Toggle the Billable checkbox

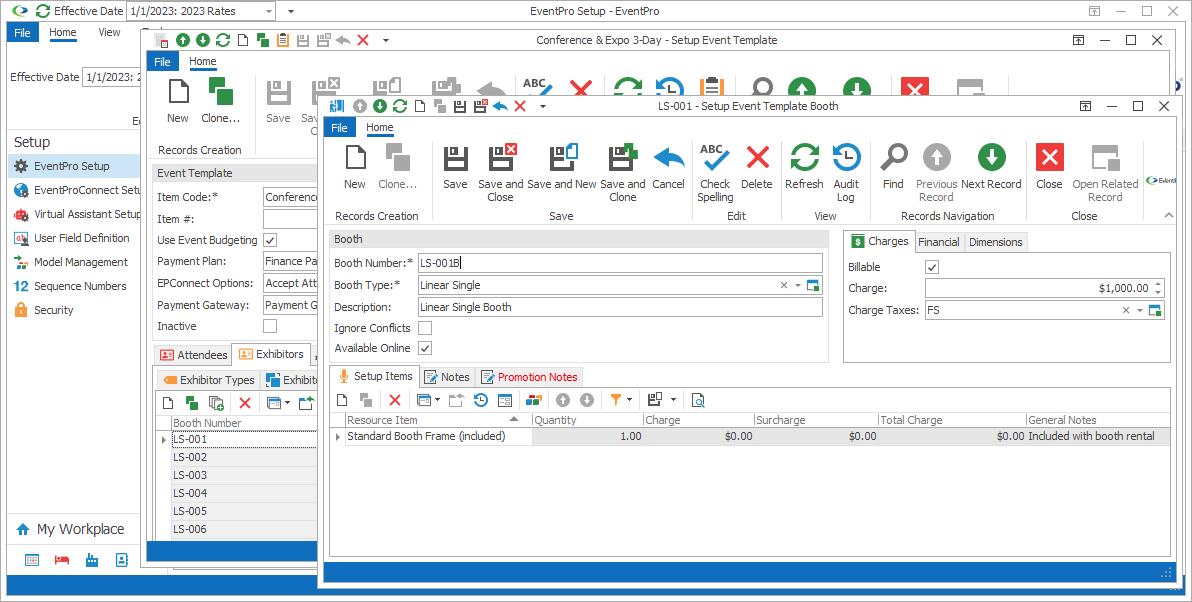[x=932, y=267]
